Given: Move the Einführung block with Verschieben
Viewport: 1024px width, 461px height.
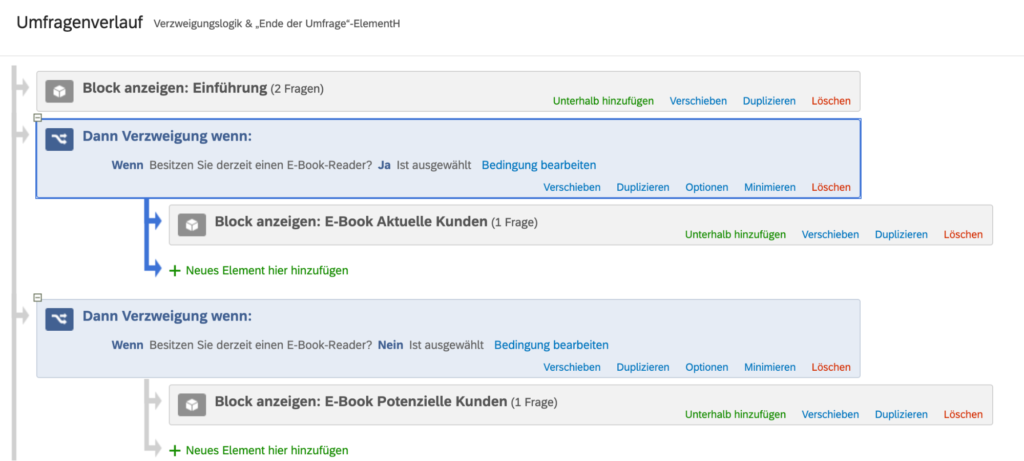Looking at the screenshot, I should pyautogui.click(x=698, y=101).
